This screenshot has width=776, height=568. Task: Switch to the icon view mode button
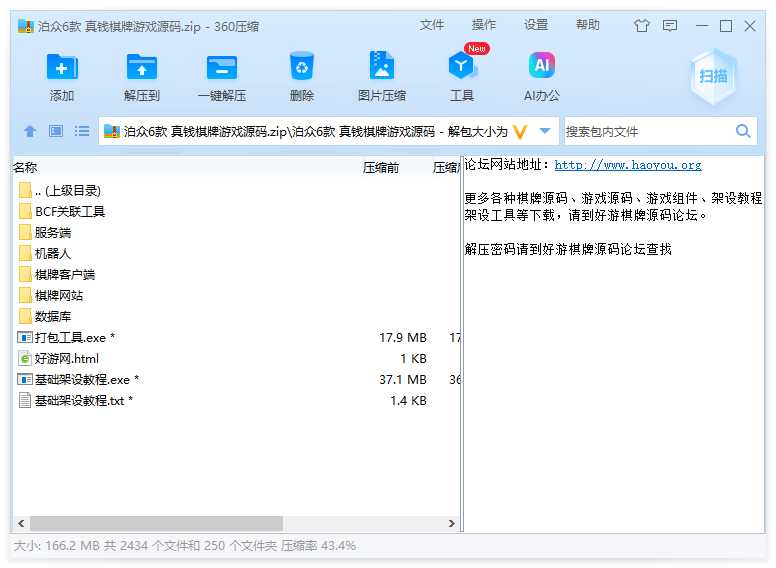[56, 131]
